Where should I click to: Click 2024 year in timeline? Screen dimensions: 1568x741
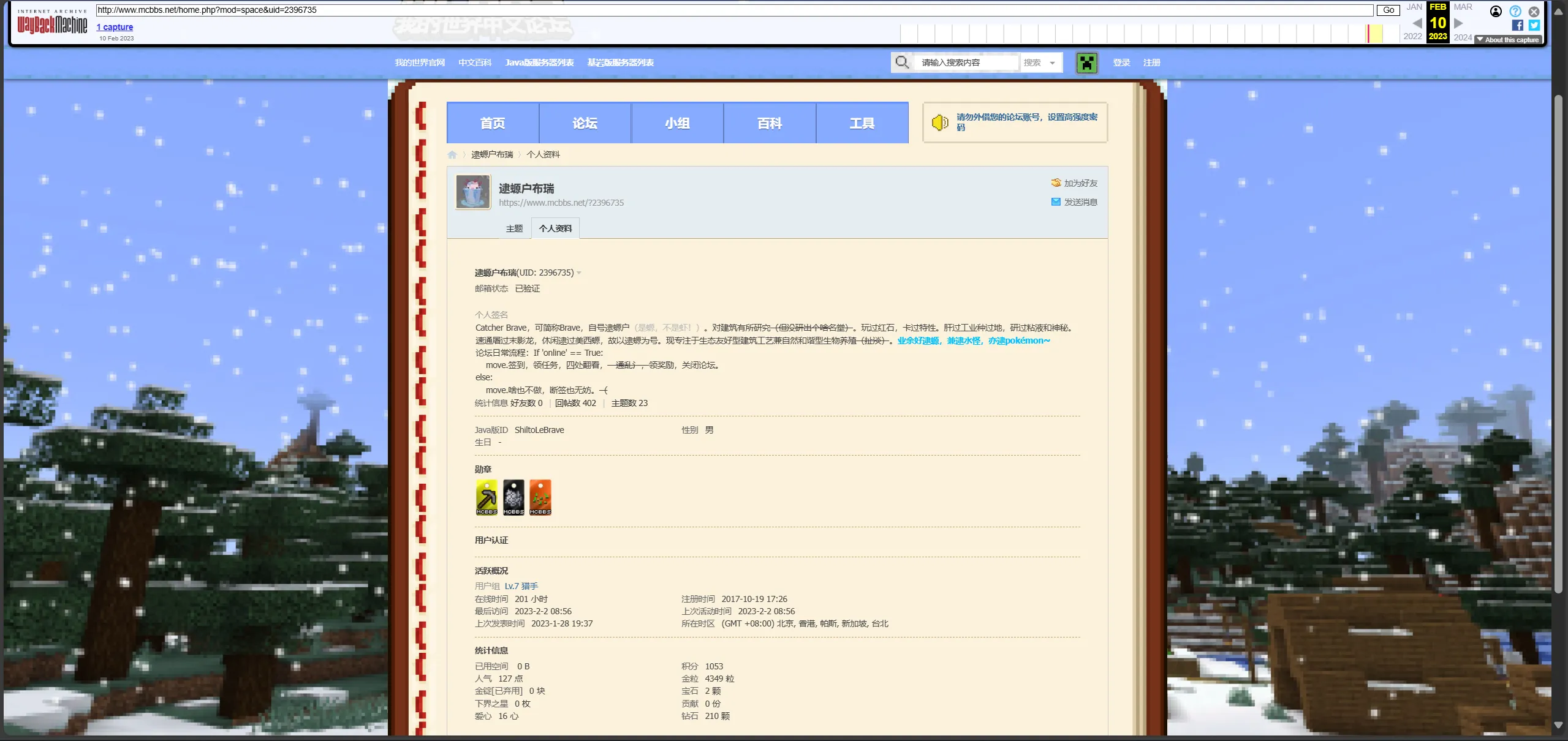tap(1463, 37)
